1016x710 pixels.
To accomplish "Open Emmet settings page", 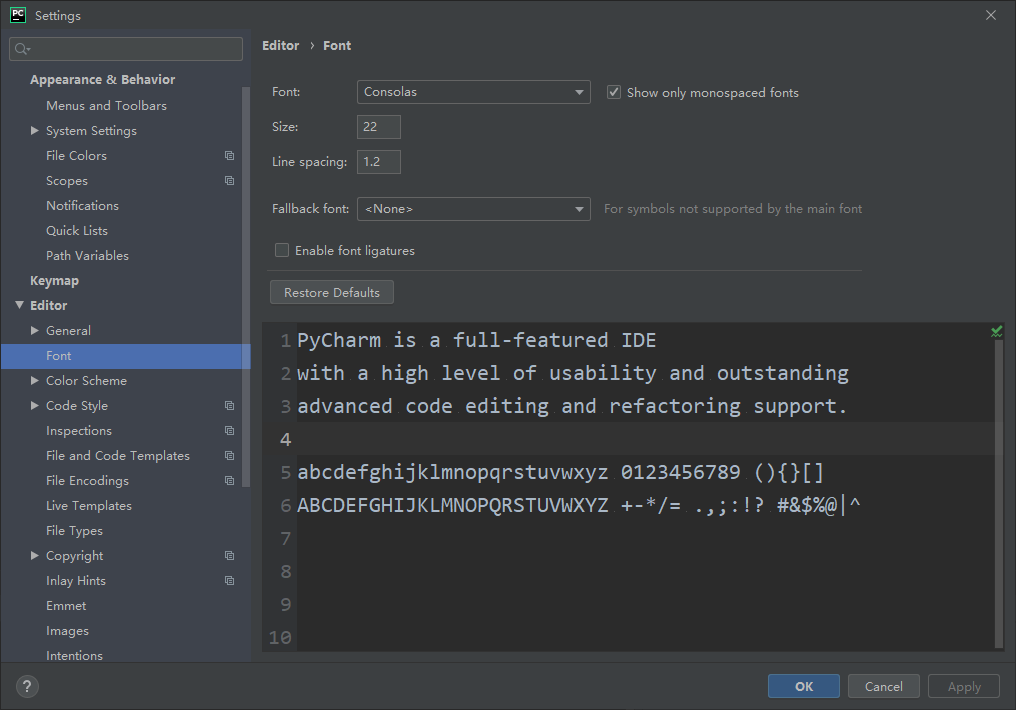I will (66, 606).
